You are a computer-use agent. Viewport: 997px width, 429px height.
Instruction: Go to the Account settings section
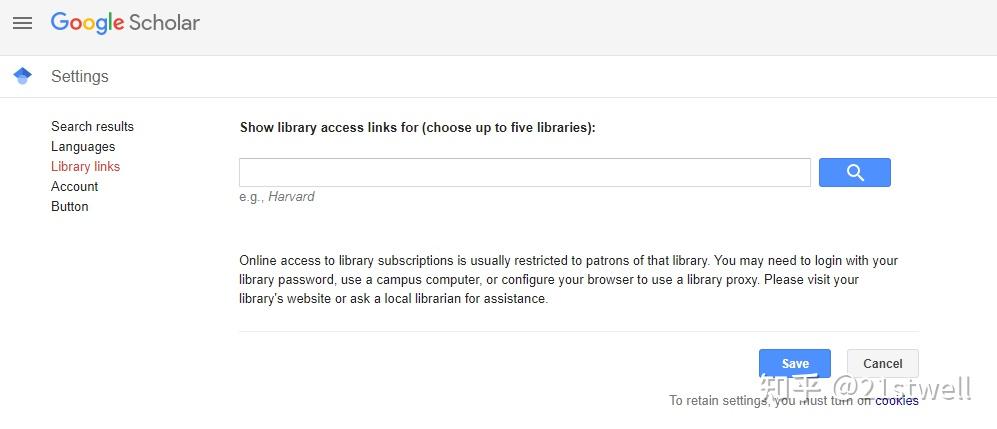(x=74, y=186)
